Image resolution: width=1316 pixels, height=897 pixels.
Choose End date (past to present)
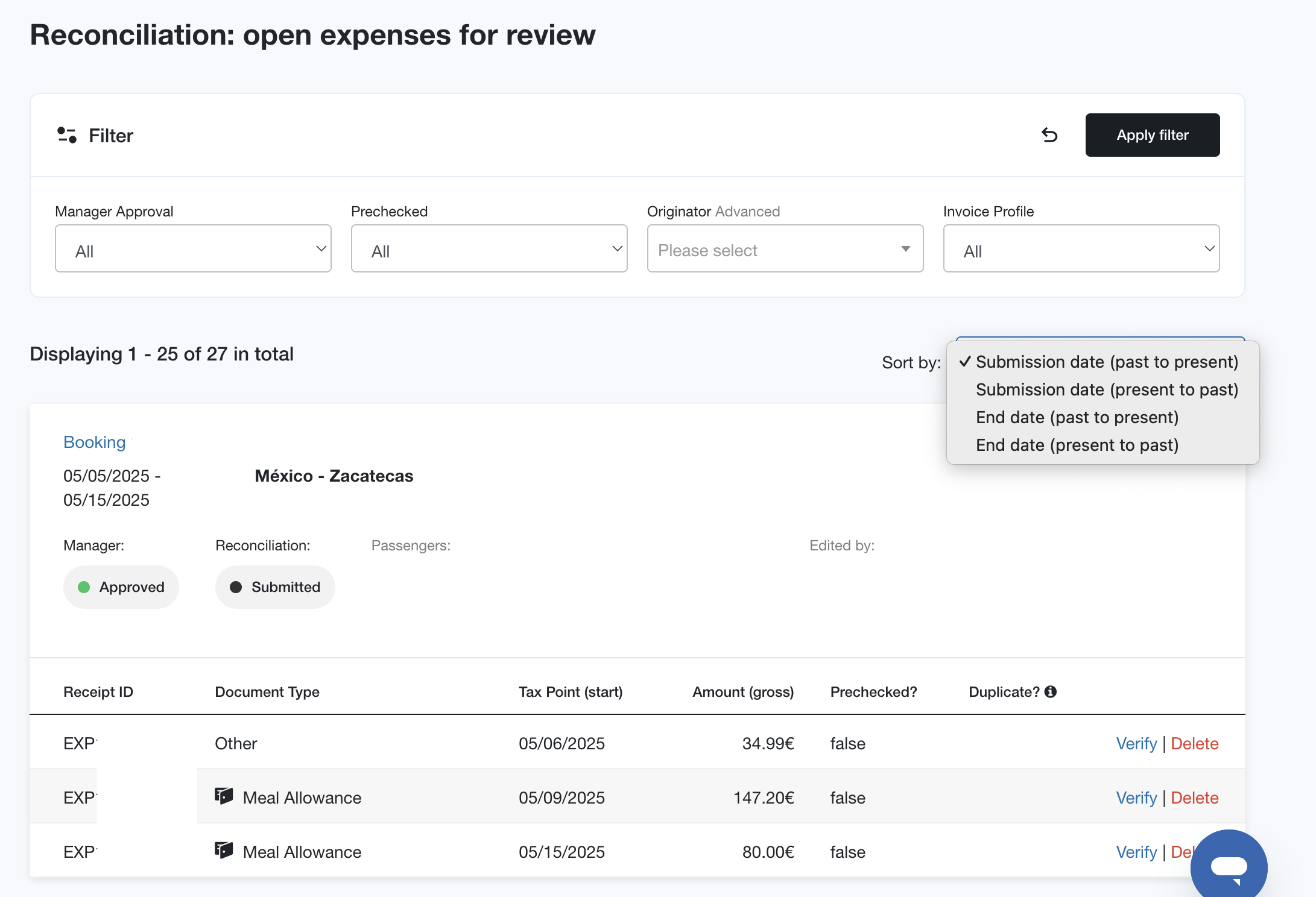tap(1103, 417)
